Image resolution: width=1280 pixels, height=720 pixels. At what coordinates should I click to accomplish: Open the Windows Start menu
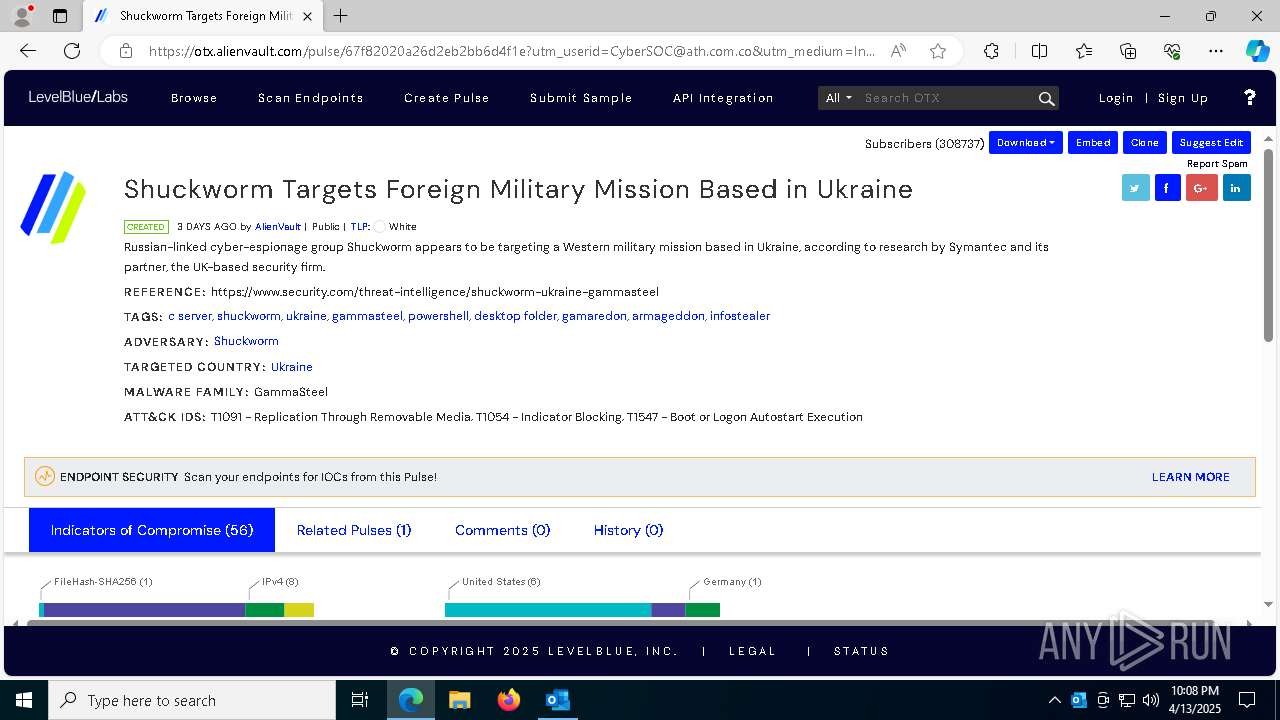[24, 700]
